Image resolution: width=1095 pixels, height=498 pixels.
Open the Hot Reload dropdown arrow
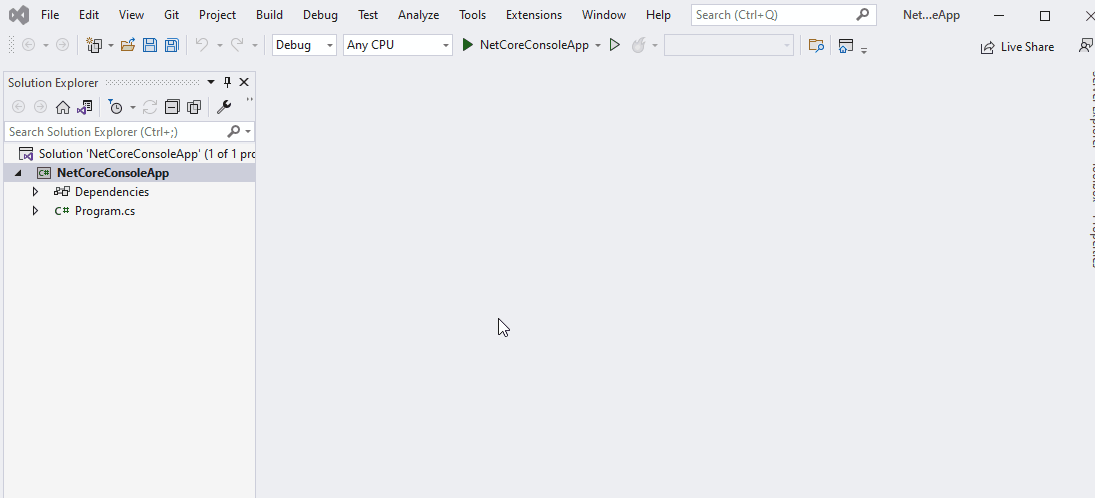(654, 46)
